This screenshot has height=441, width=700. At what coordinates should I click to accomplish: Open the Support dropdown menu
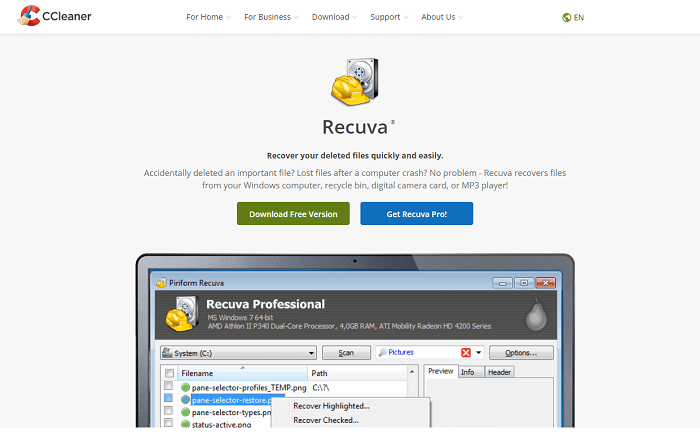389,17
